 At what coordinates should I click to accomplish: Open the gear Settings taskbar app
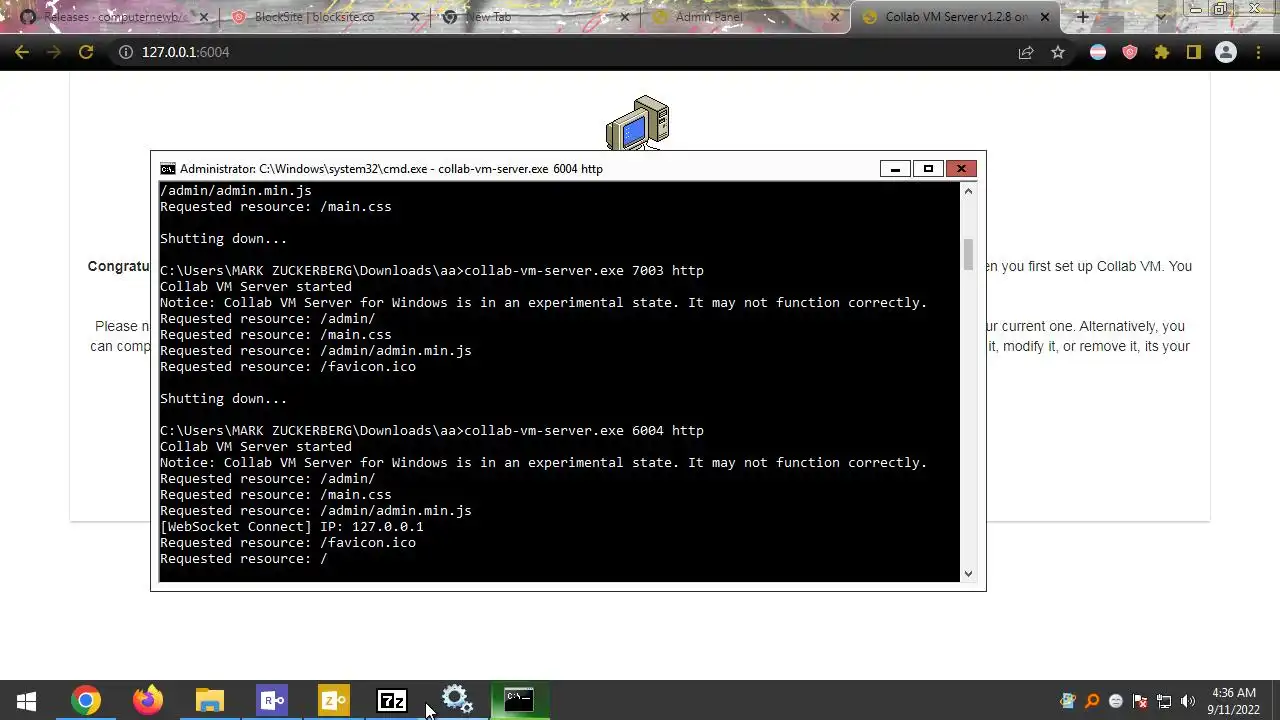coord(457,701)
